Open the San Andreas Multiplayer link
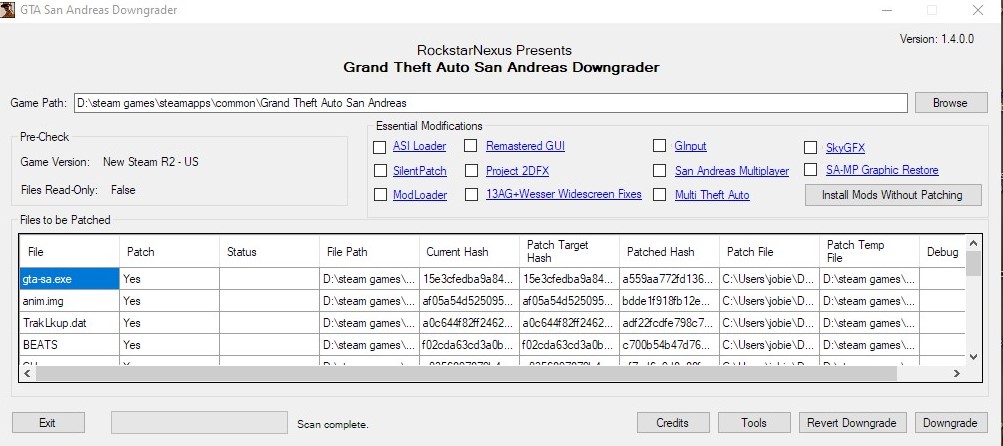 (x=731, y=171)
